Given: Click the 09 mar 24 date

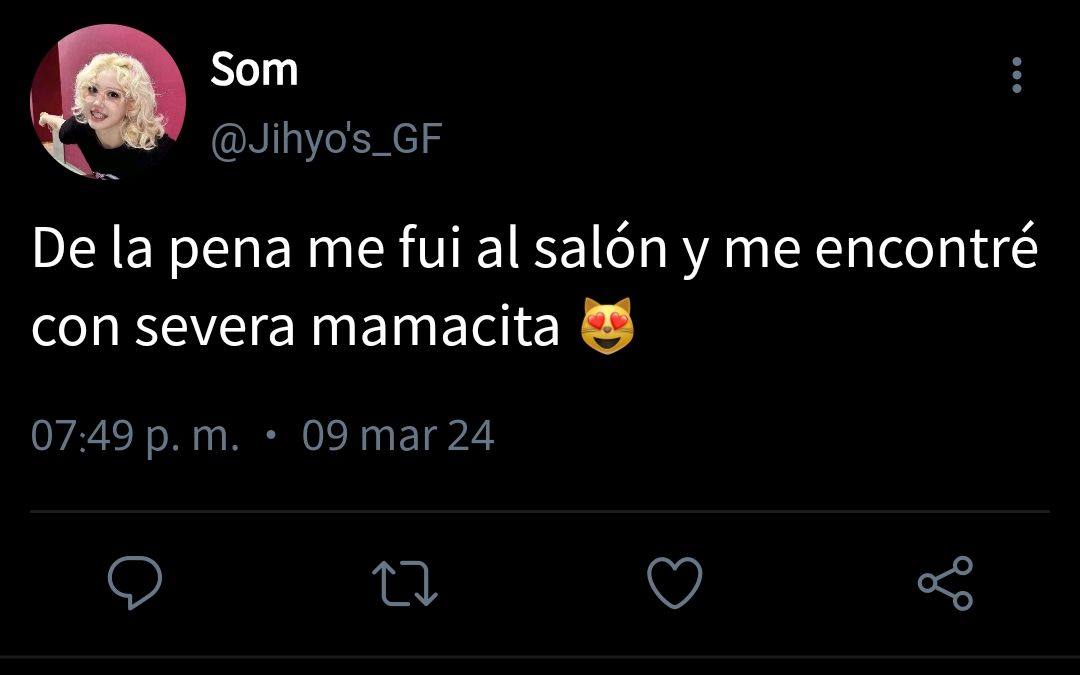Looking at the screenshot, I should pos(398,436).
